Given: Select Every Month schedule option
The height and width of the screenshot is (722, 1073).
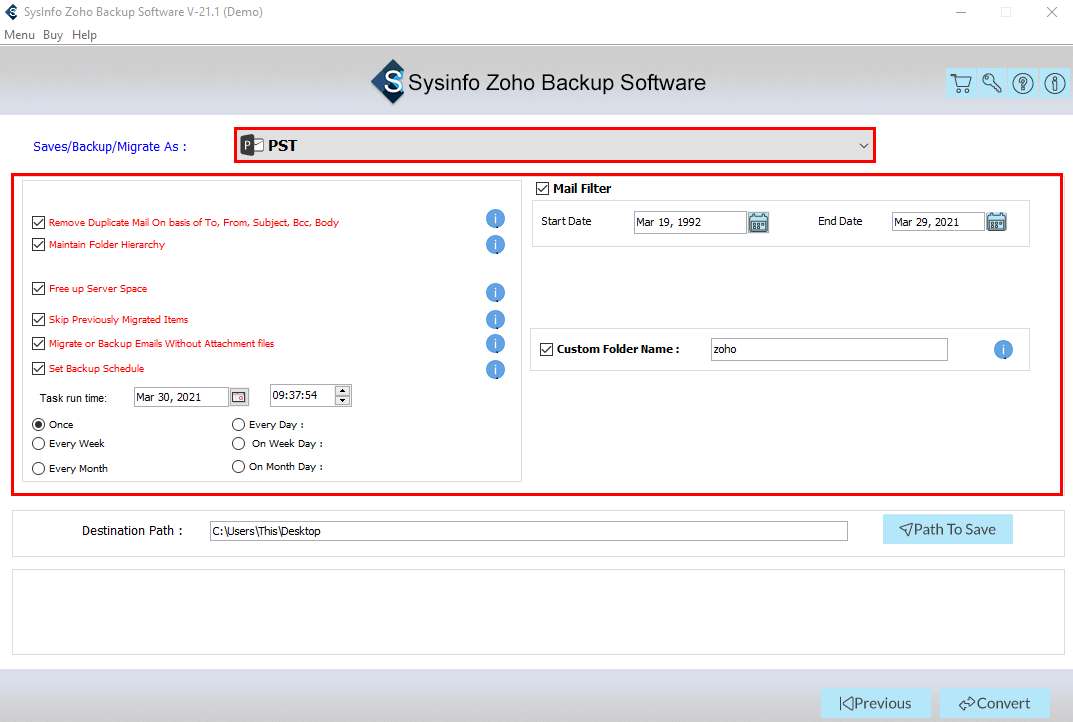Looking at the screenshot, I should pyautogui.click(x=38, y=468).
